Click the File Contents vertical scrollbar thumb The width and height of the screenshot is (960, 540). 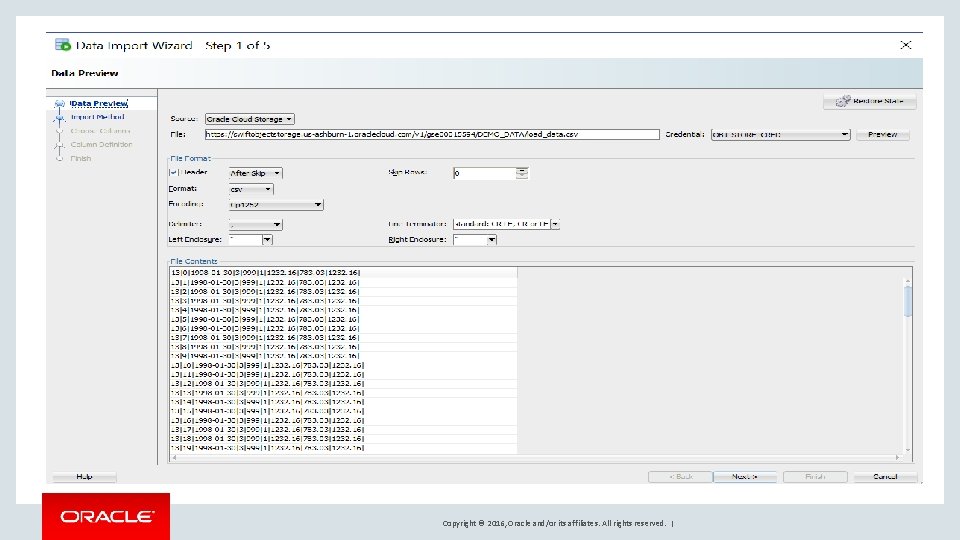[907, 301]
